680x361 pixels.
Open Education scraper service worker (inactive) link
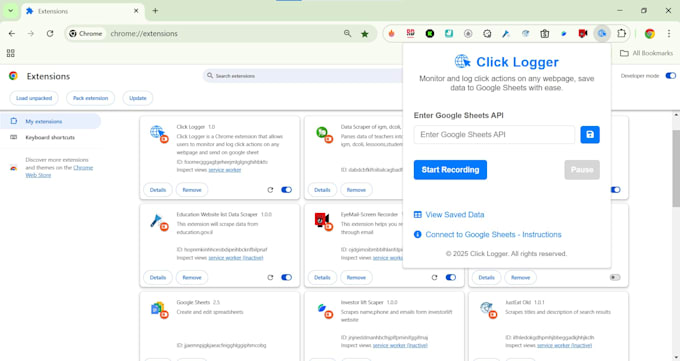[x=236, y=258]
